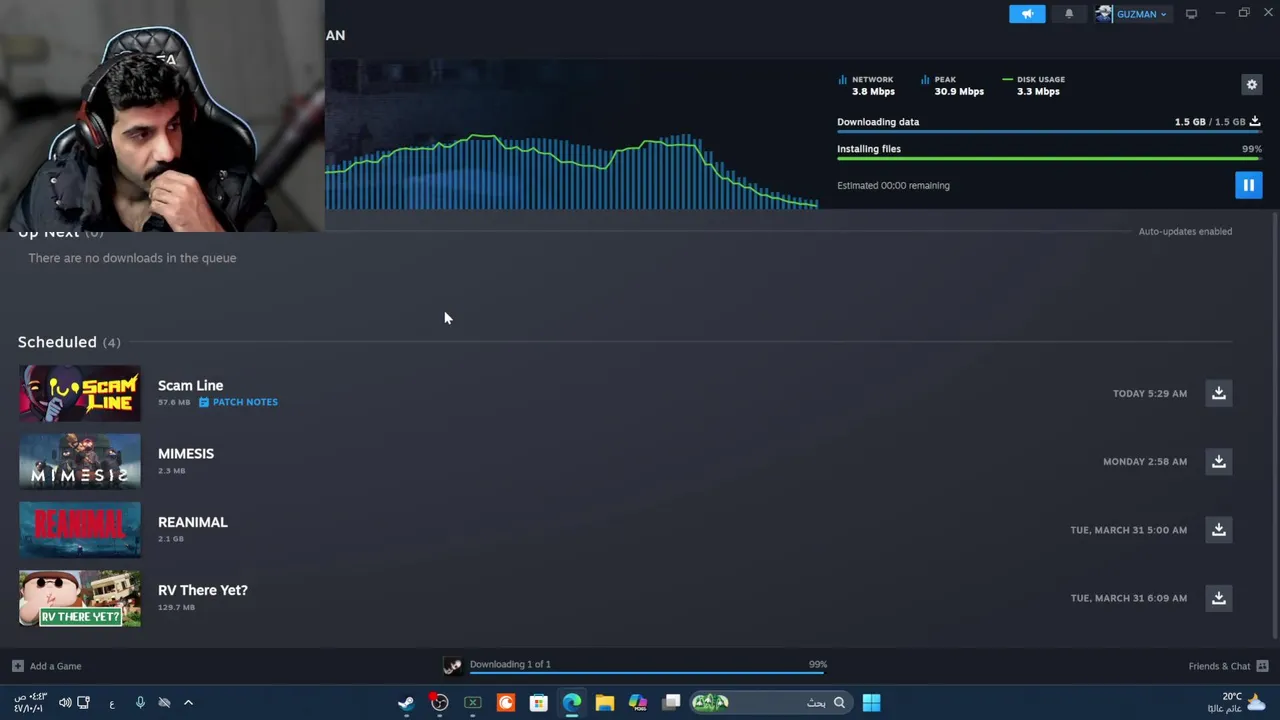Viewport: 1280px width, 720px height.
Task: Download RV There Yet? update now
Action: pos(1218,598)
